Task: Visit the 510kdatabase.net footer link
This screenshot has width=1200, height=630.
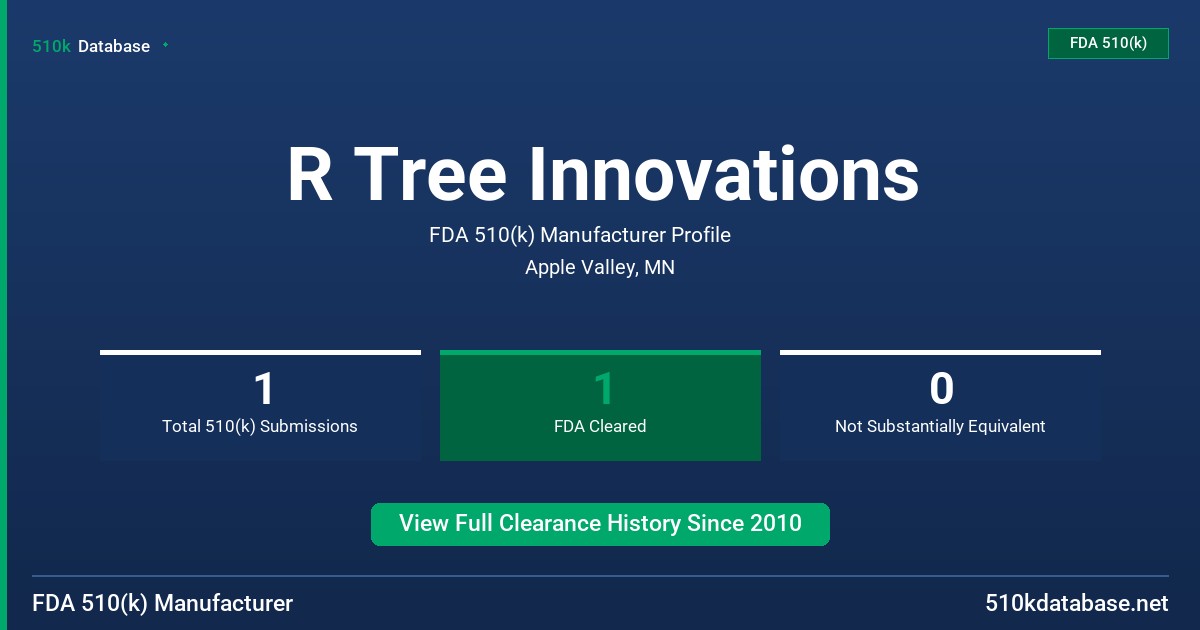Action: click(1077, 603)
